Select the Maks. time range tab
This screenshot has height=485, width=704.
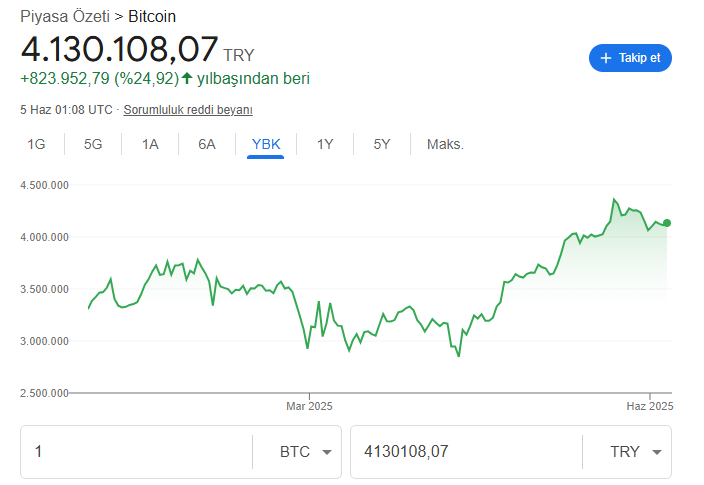coord(445,144)
